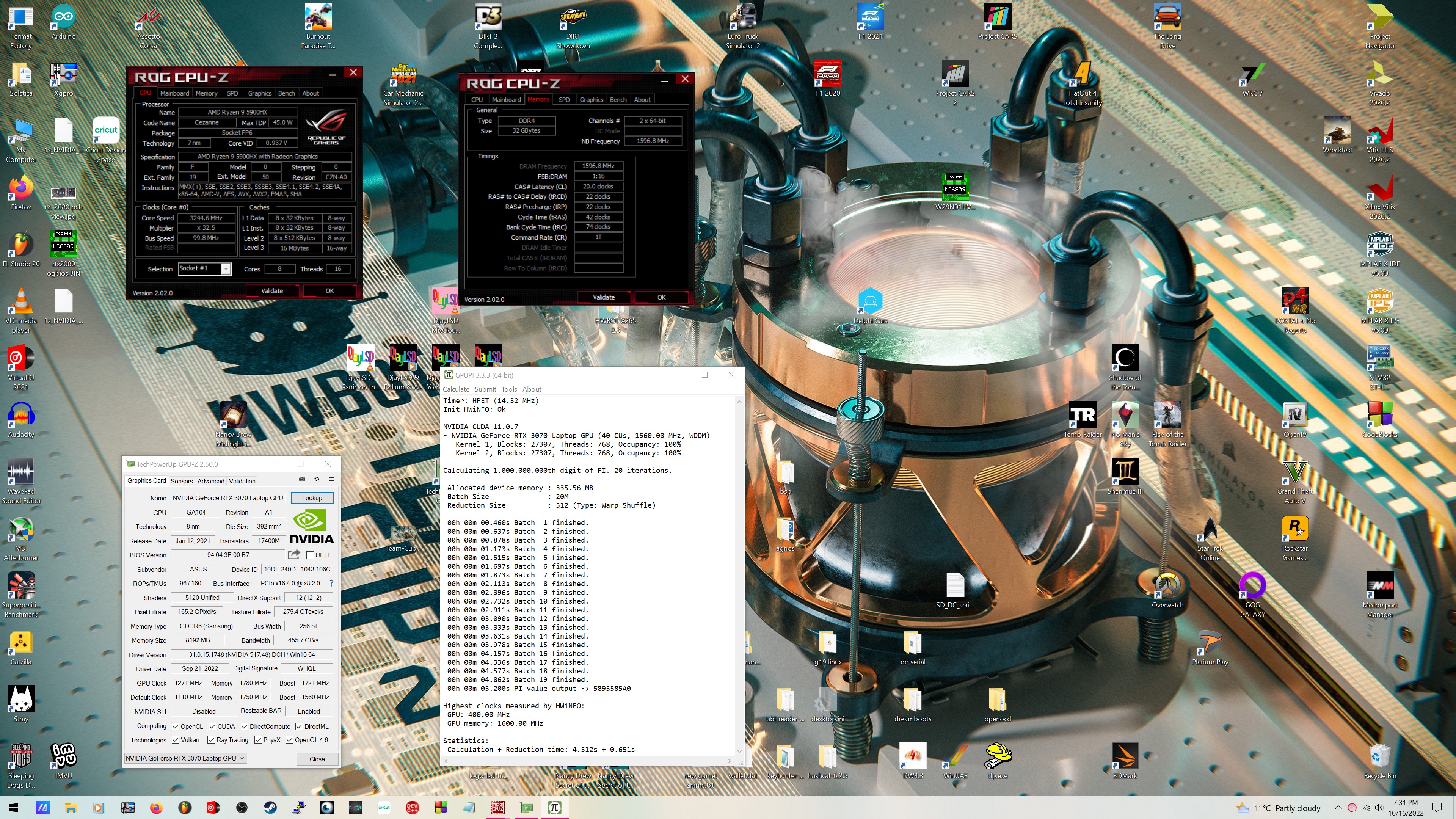The height and width of the screenshot is (819, 1456).
Task: Open Submit menu in GPUPI
Action: tap(485, 389)
